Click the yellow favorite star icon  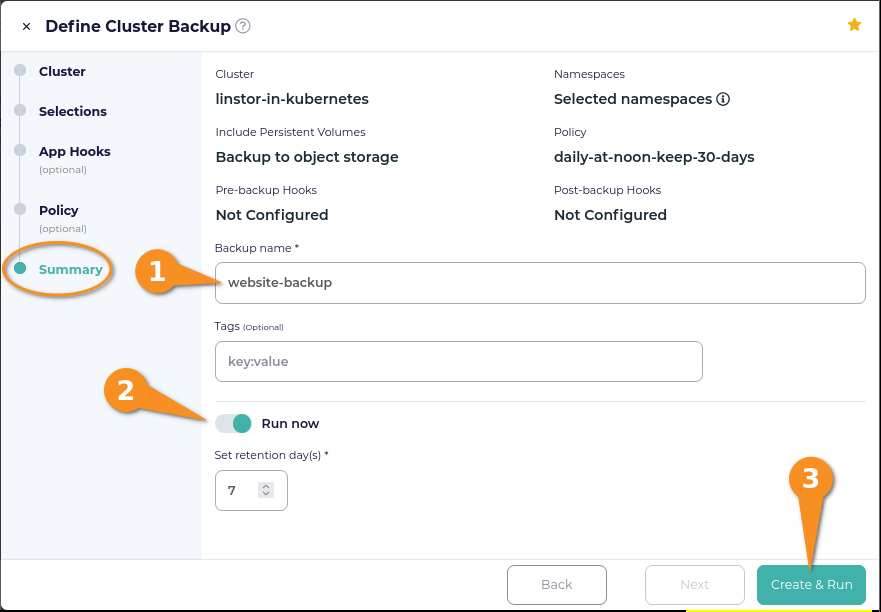pyautogui.click(x=854, y=25)
